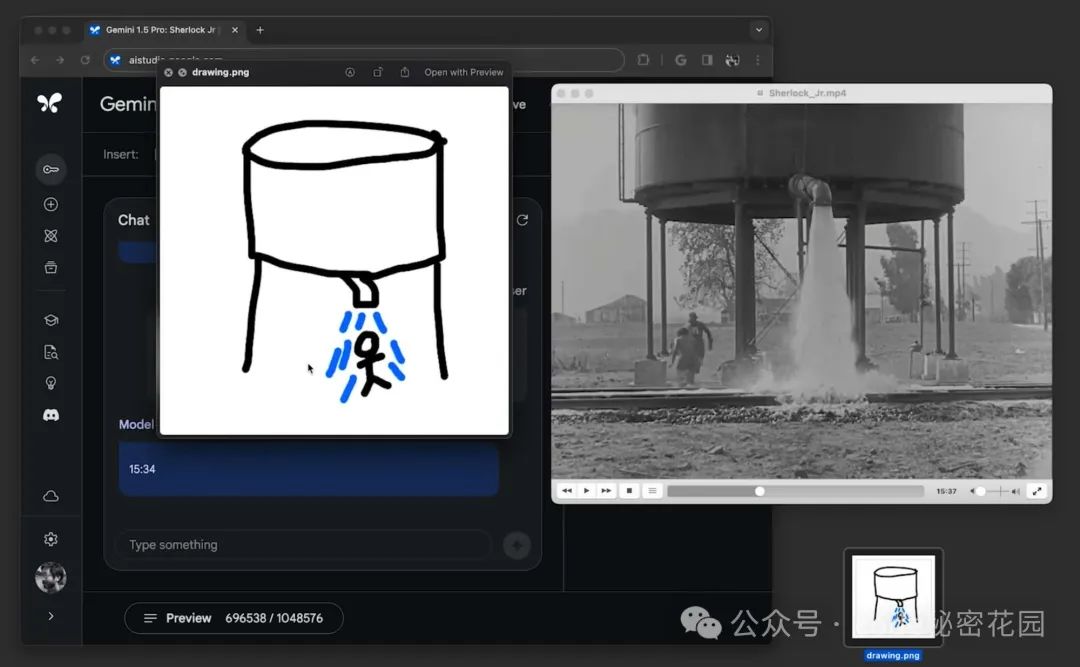This screenshot has width=1080, height=667.
Task: Click the markup icon in Quick Look toolbar
Action: [x=350, y=72]
